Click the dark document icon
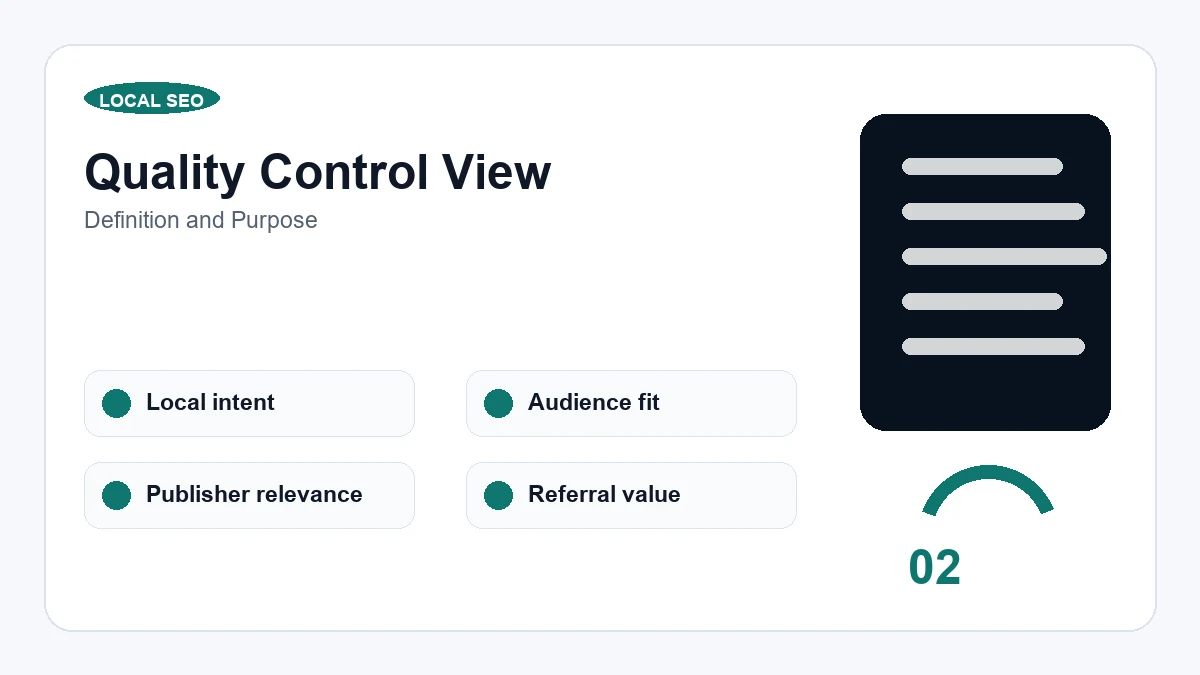Screen dimensions: 1200x675 pyautogui.click(x=985, y=272)
